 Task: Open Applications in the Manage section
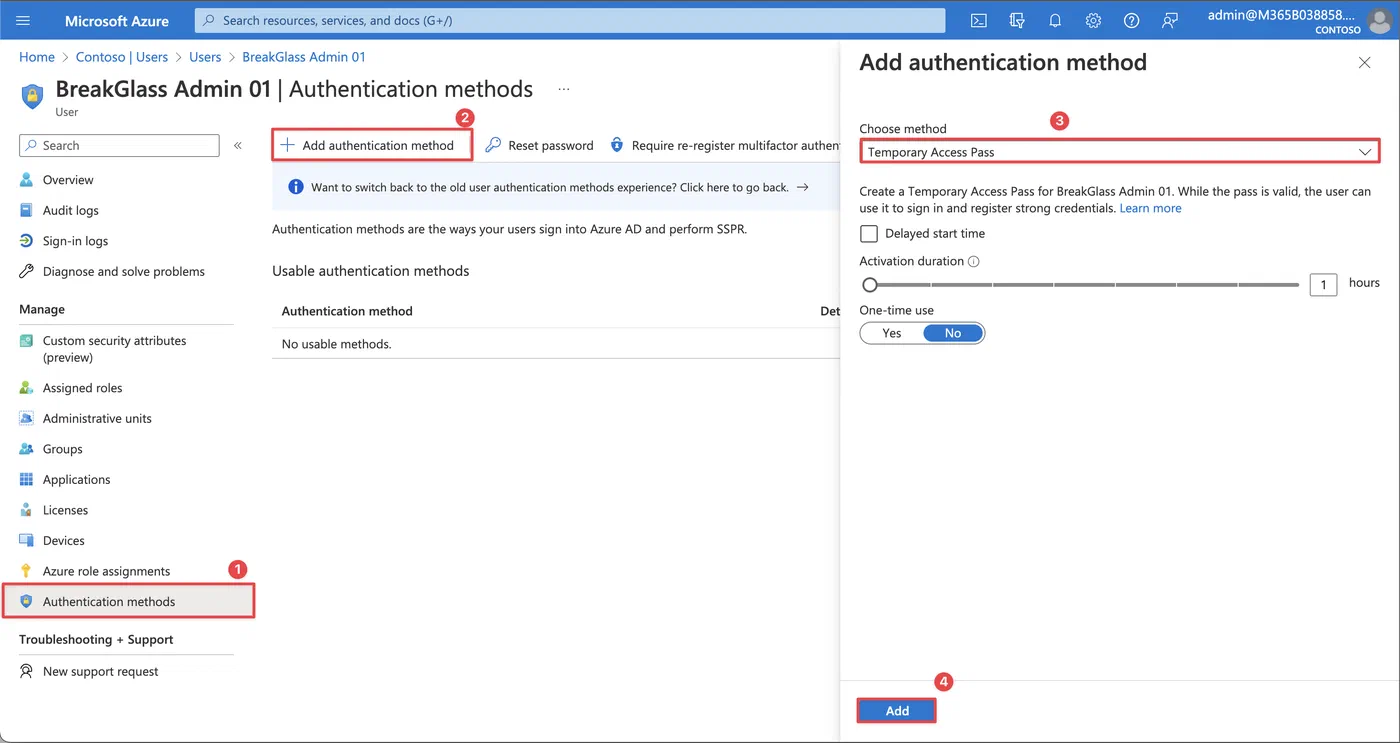click(x=76, y=479)
